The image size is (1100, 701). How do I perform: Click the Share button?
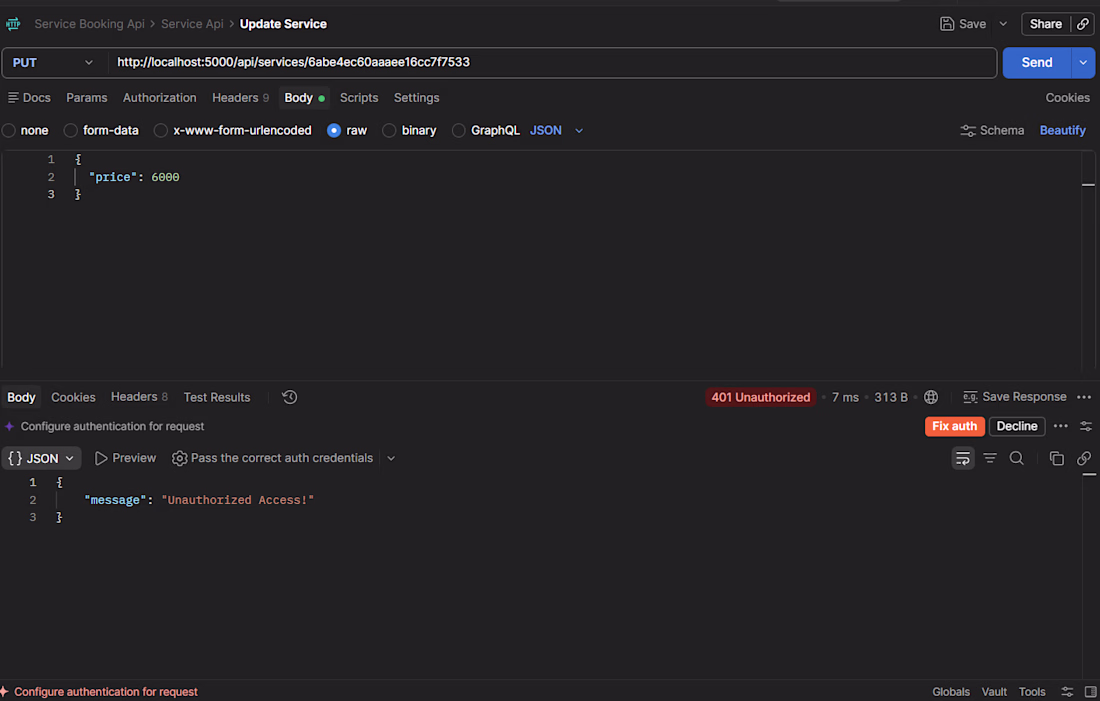pyautogui.click(x=1045, y=24)
